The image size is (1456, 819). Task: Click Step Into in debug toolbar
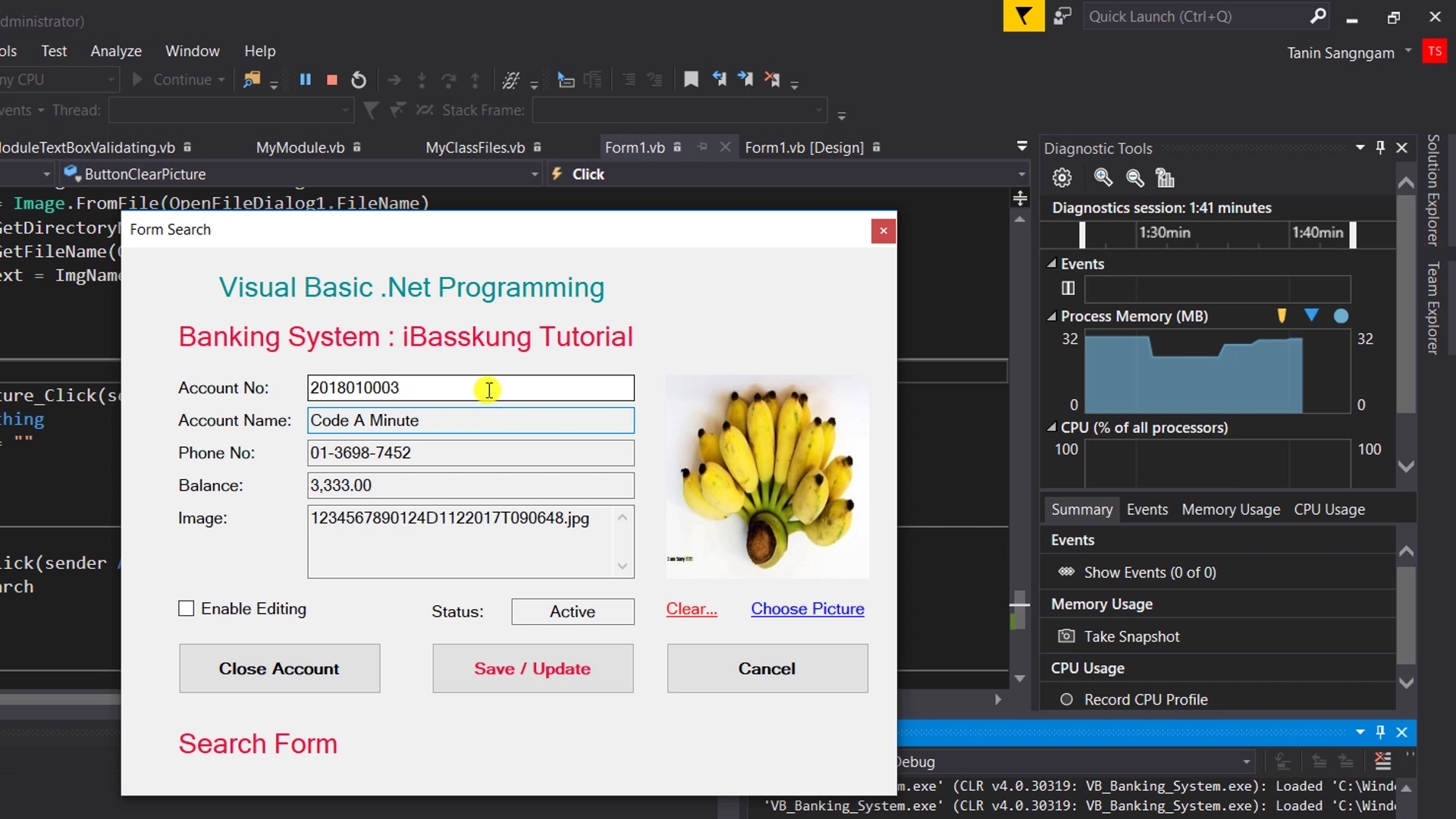(x=422, y=80)
